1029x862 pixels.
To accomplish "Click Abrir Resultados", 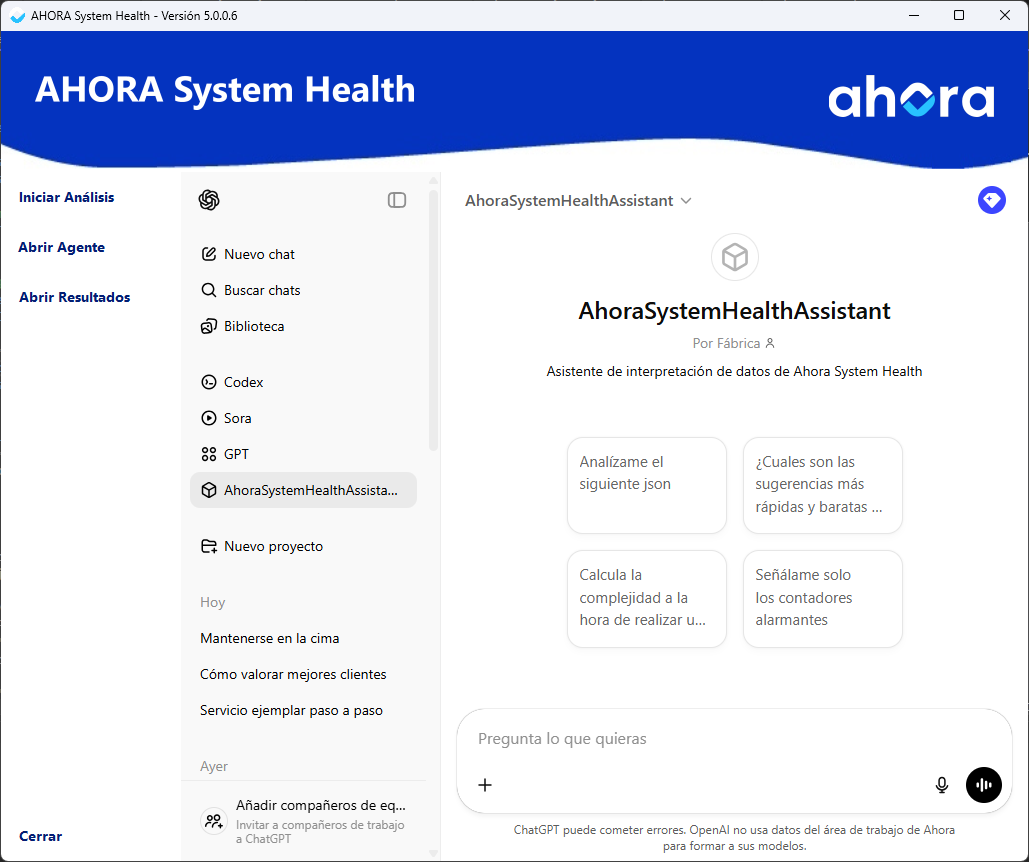I will click(x=75, y=297).
